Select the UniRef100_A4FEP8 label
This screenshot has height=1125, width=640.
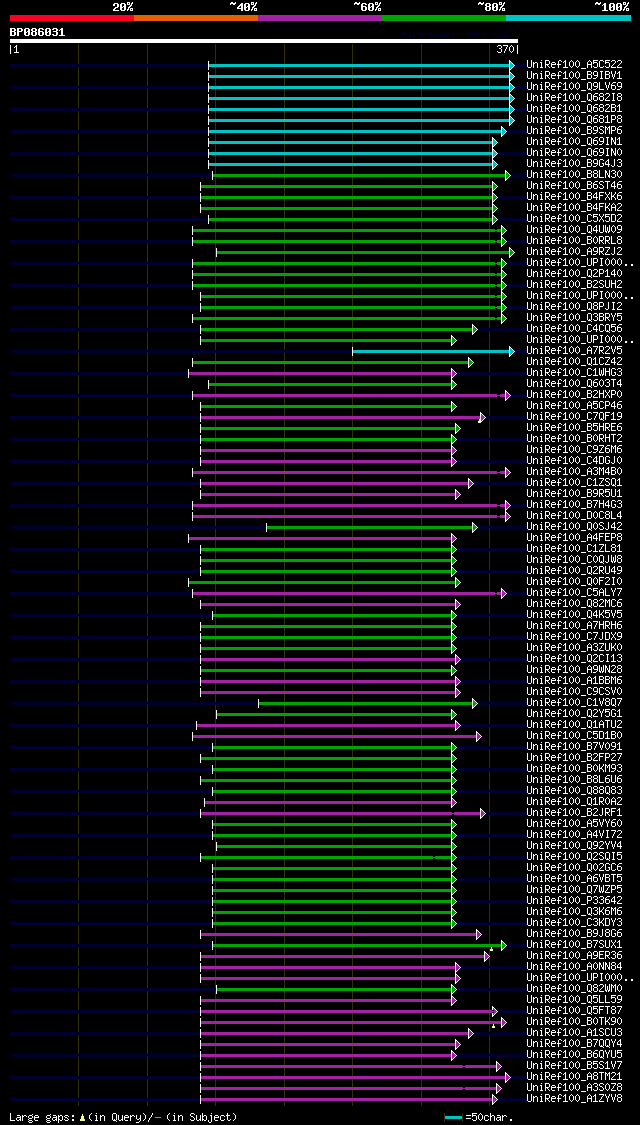click(x=574, y=537)
